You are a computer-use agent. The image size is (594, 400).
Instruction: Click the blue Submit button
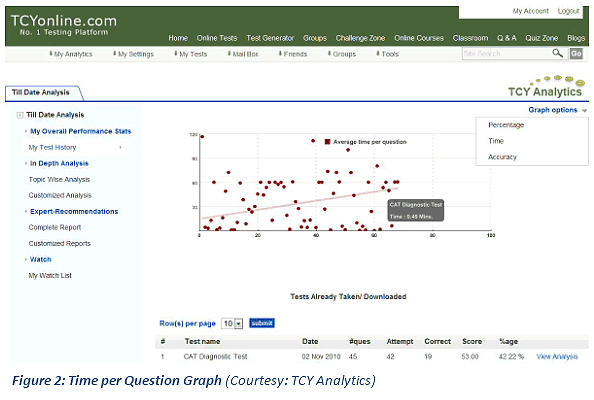click(262, 323)
